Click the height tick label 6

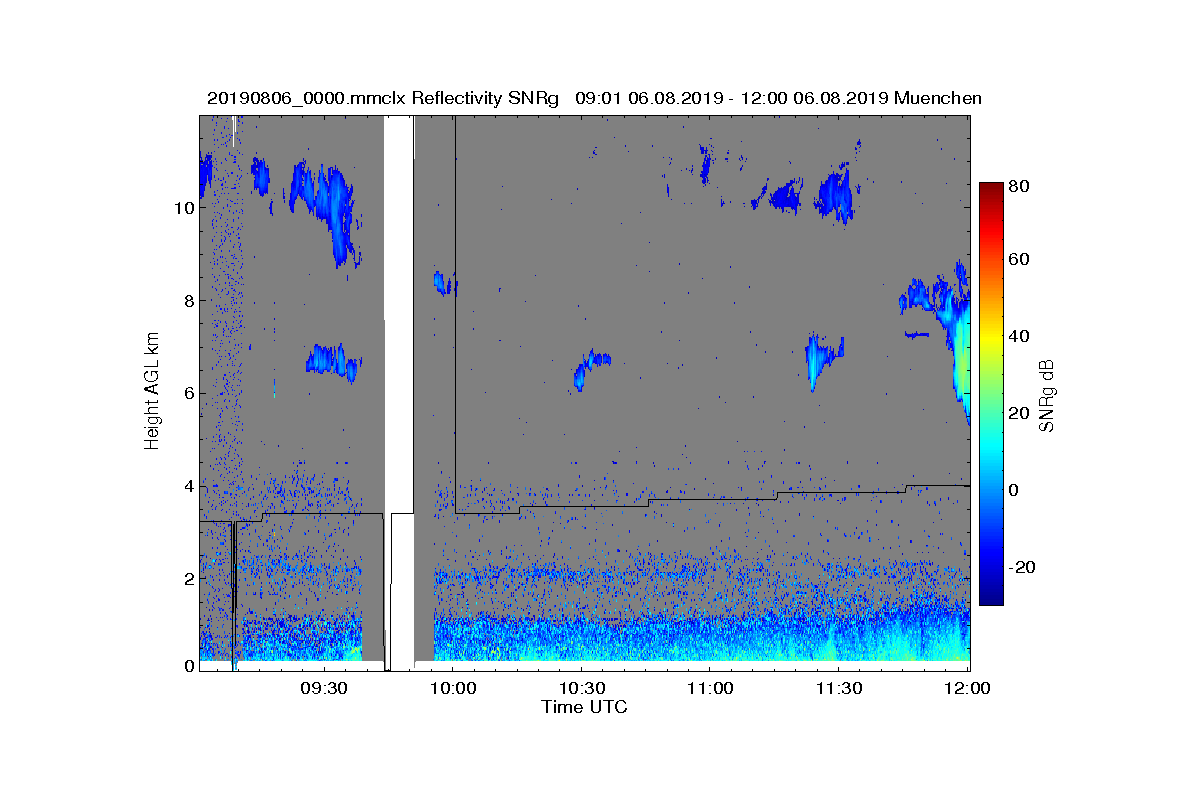pos(188,394)
